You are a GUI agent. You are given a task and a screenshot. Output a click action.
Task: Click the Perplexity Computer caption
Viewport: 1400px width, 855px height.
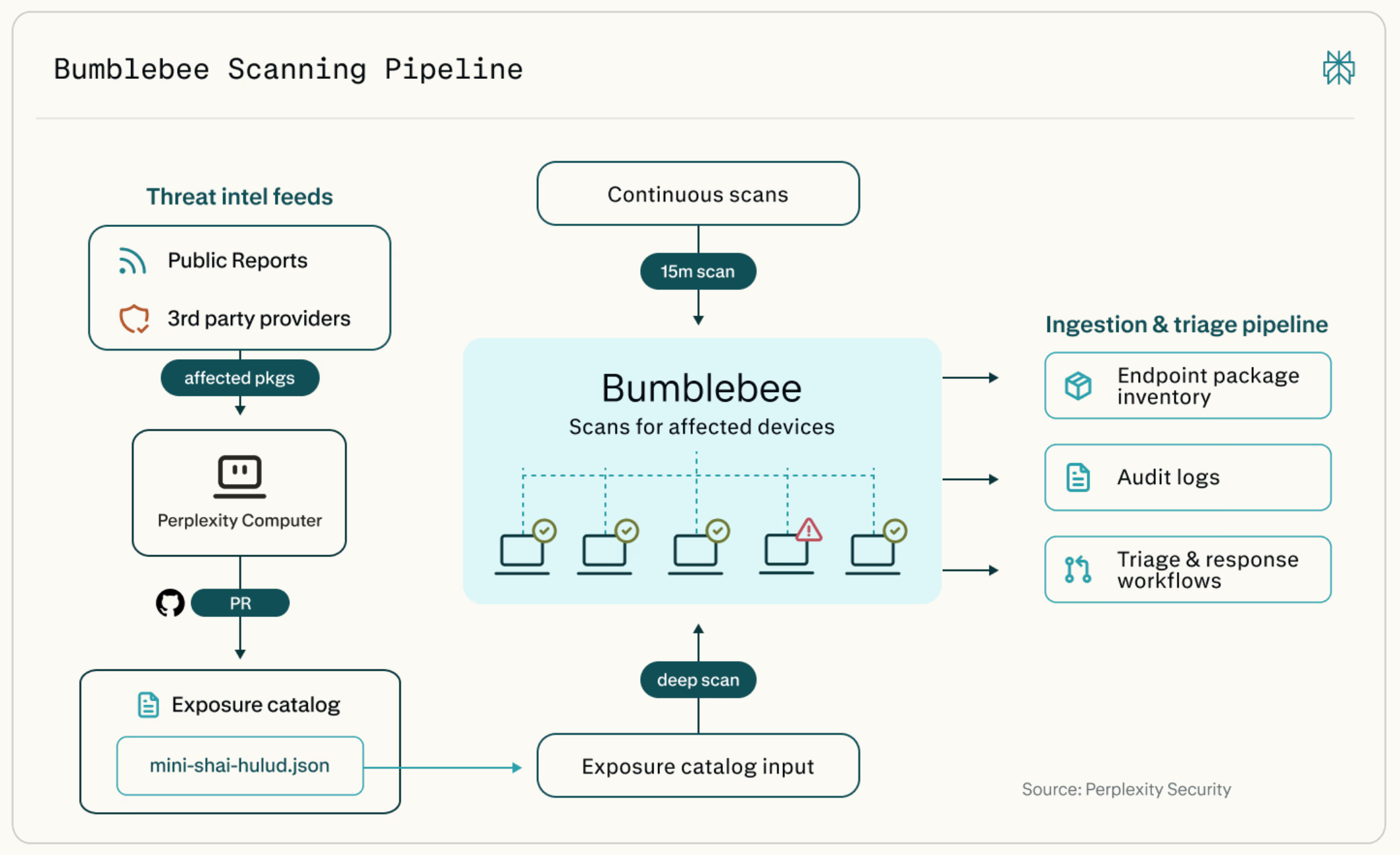[x=239, y=521]
